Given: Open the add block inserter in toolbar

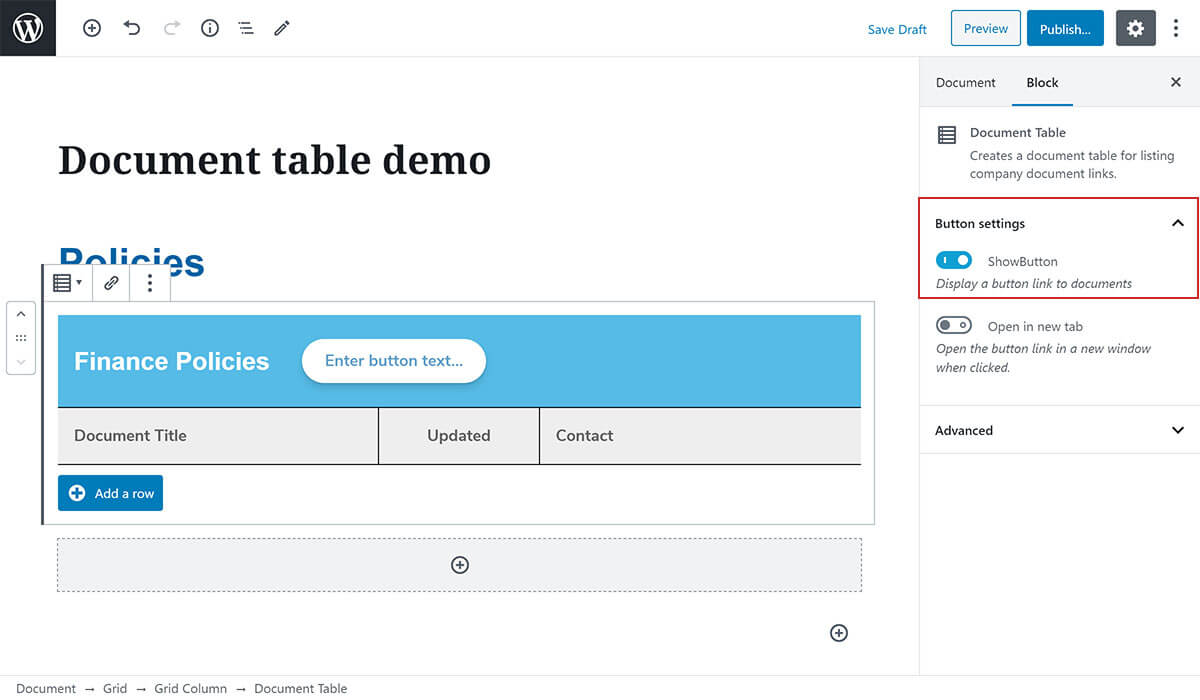Looking at the screenshot, I should point(92,29).
